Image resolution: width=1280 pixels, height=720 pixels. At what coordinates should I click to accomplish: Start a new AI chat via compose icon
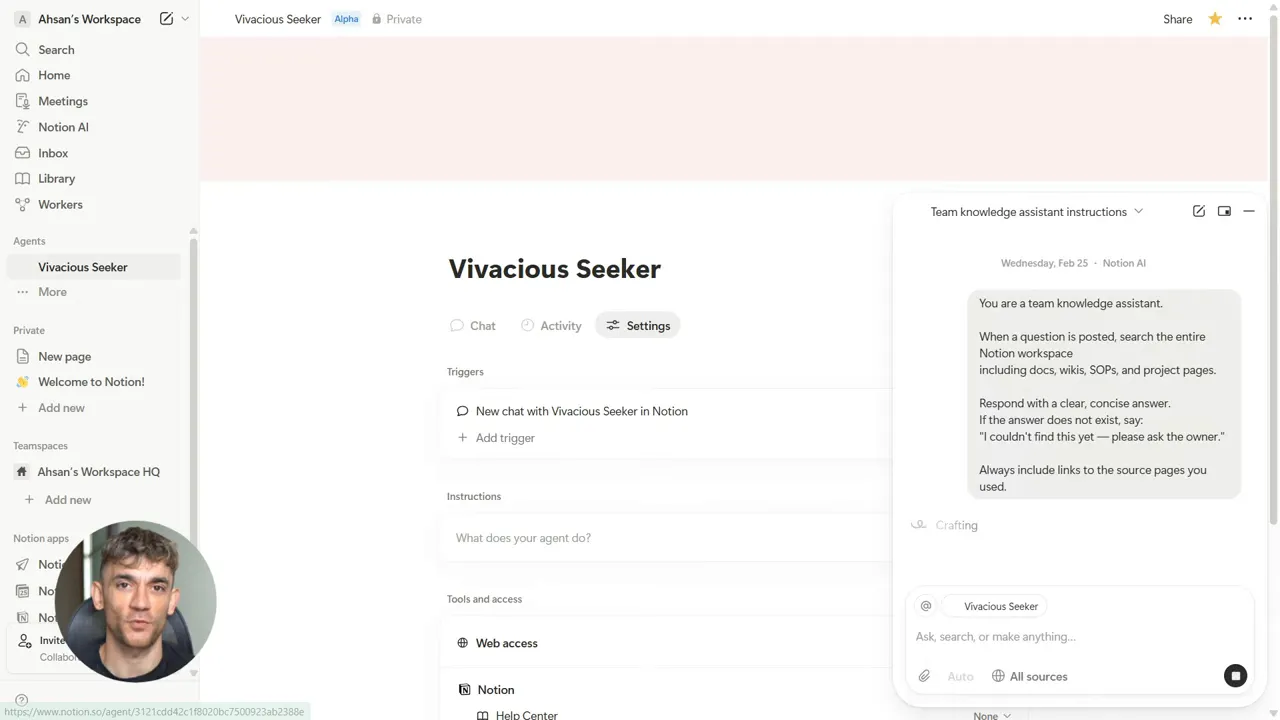pyautogui.click(x=1199, y=211)
